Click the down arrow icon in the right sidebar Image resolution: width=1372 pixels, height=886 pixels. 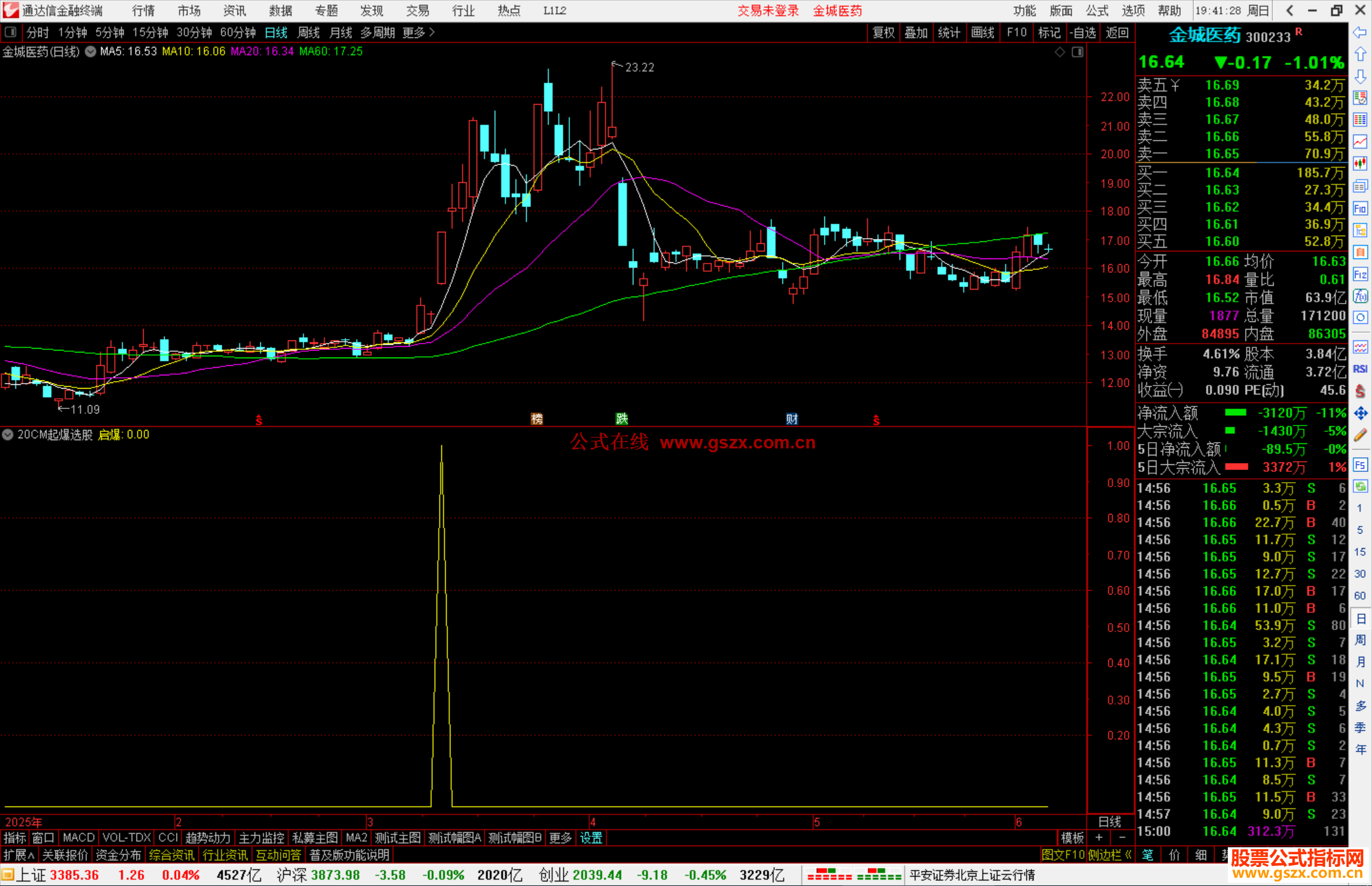click(1360, 76)
